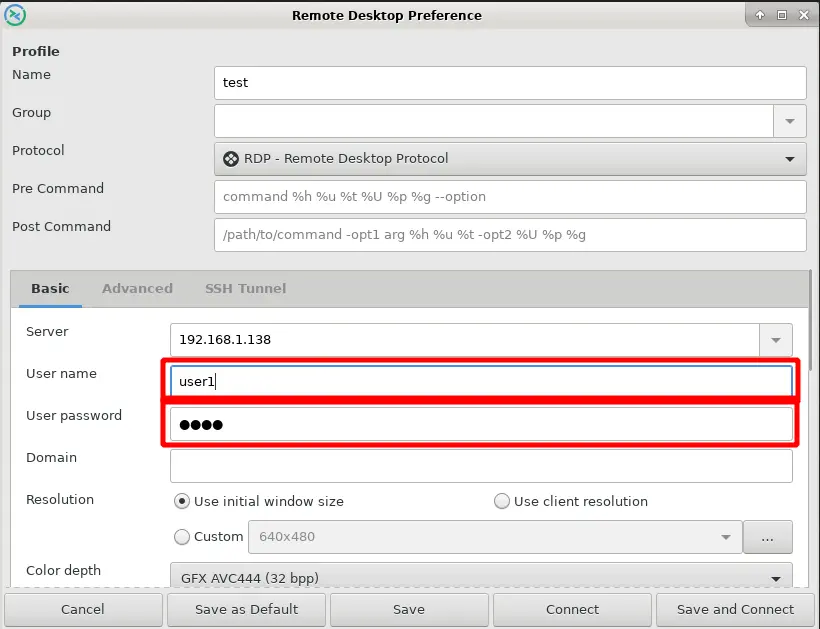Choose the Custom resolution radio button
The height and width of the screenshot is (629, 820).
pyautogui.click(x=182, y=537)
